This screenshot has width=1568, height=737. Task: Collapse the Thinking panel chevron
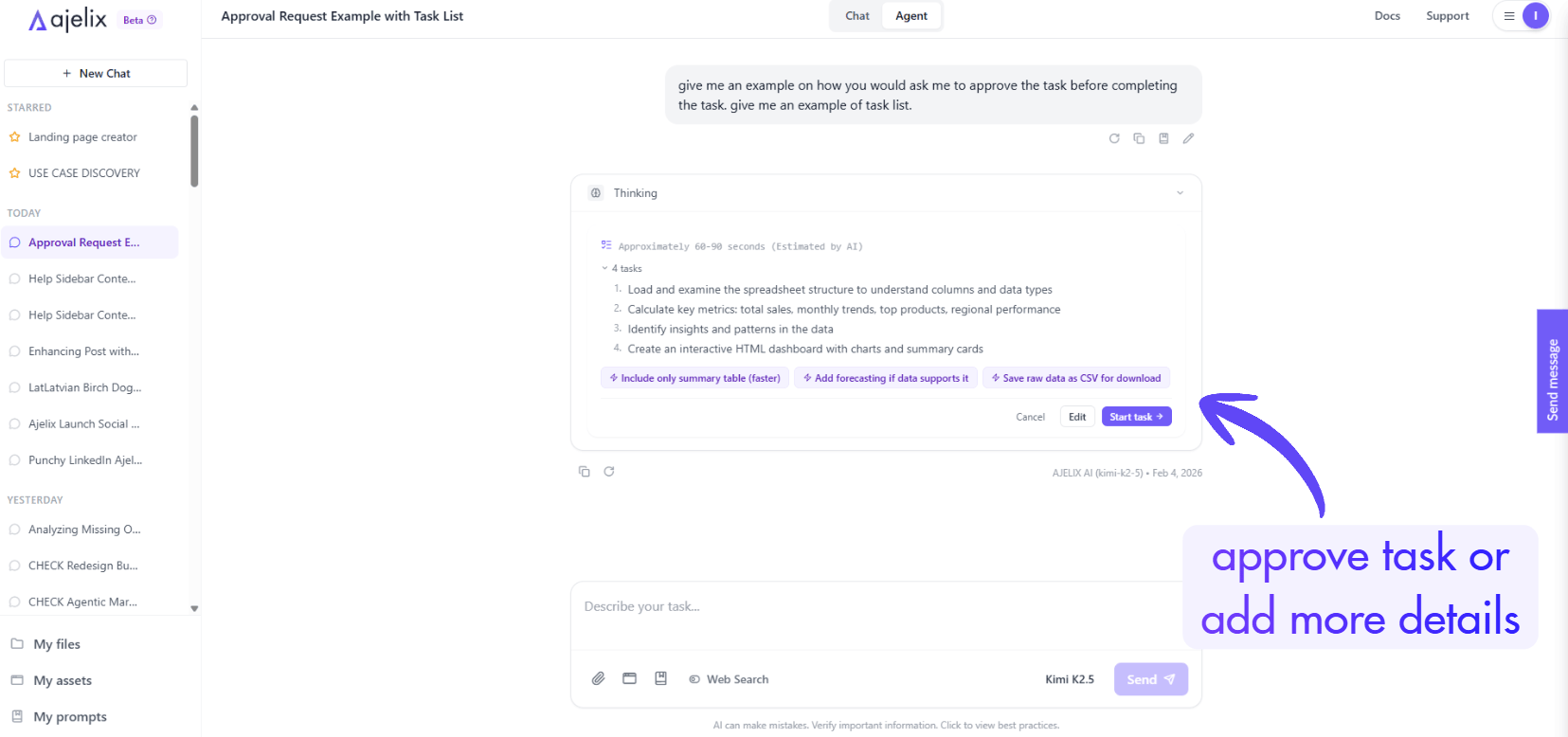click(1180, 193)
